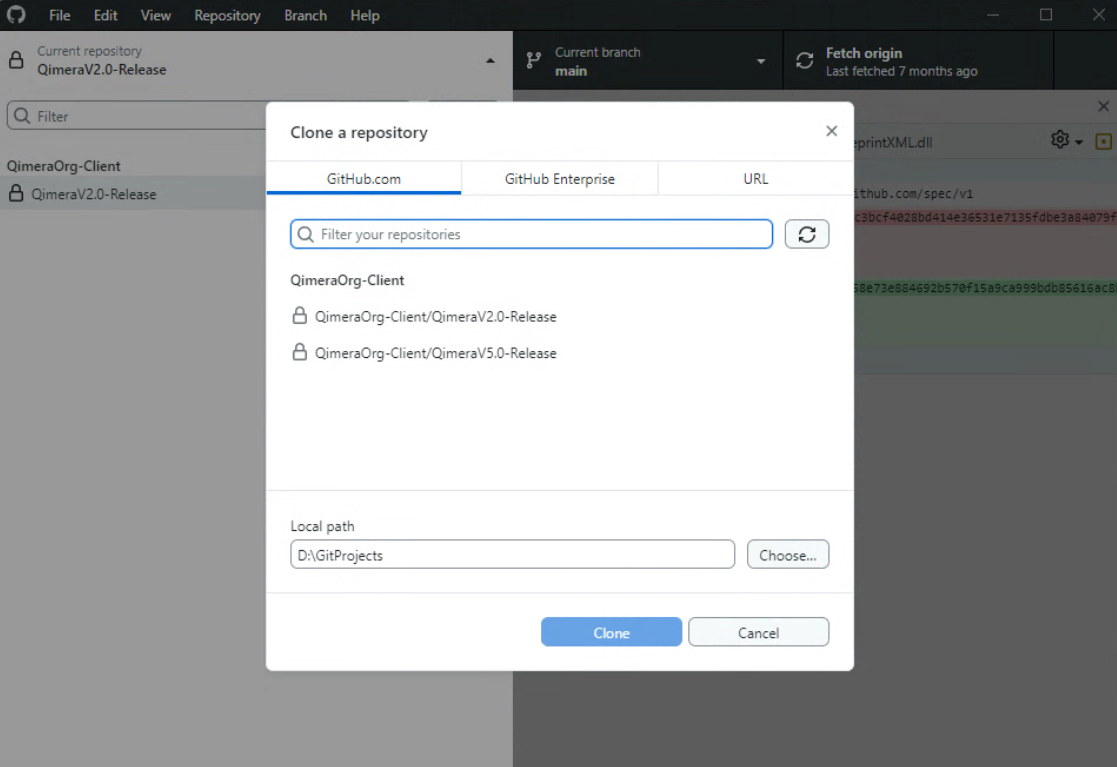Open the diff settings gear icon
This screenshot has height=767, width=1117.
click(1058, 141)
